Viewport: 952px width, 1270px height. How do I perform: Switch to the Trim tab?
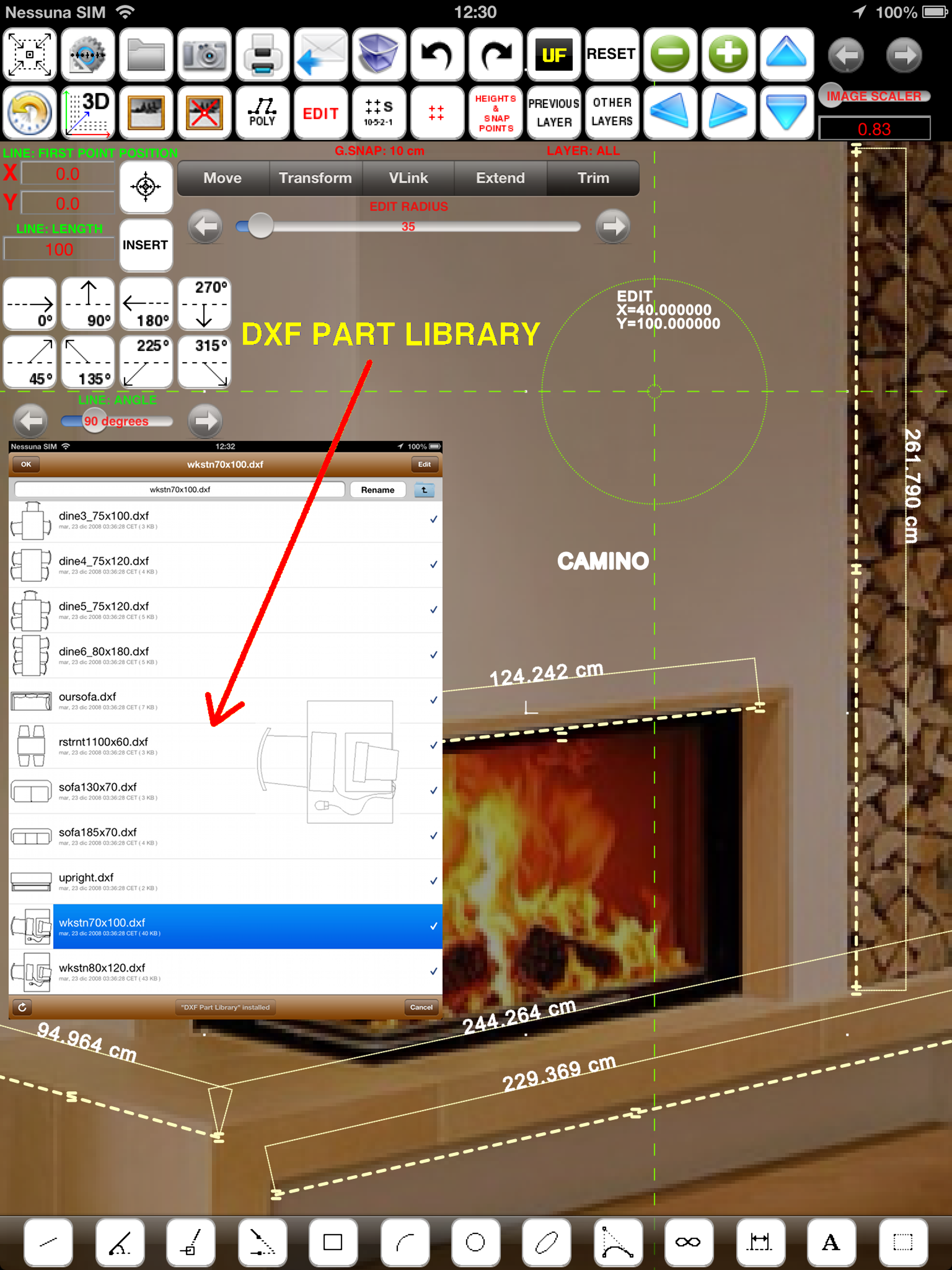click(x=593, y=178)
